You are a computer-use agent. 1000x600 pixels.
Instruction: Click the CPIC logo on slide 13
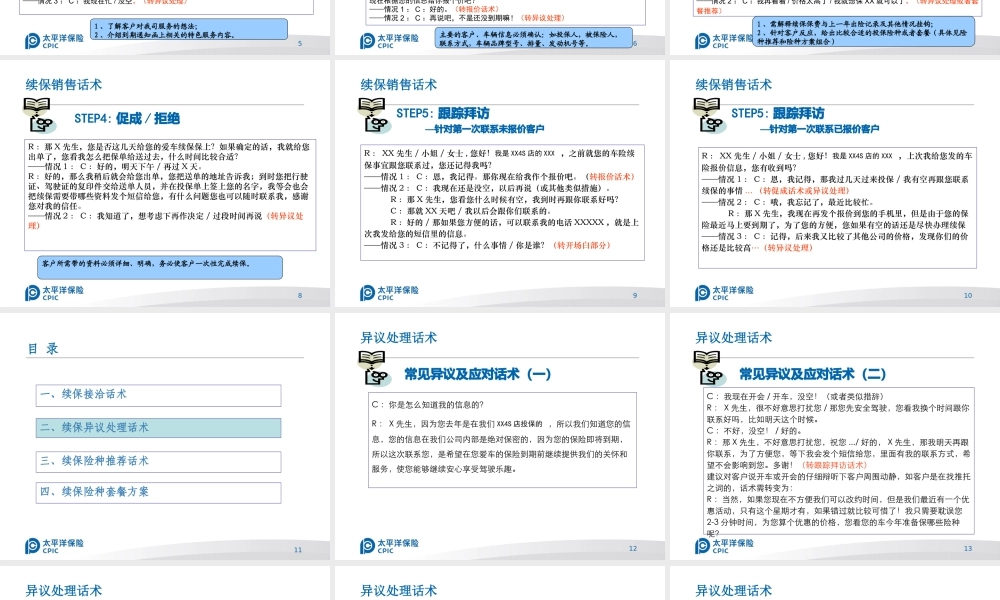(x=724, y=546)
